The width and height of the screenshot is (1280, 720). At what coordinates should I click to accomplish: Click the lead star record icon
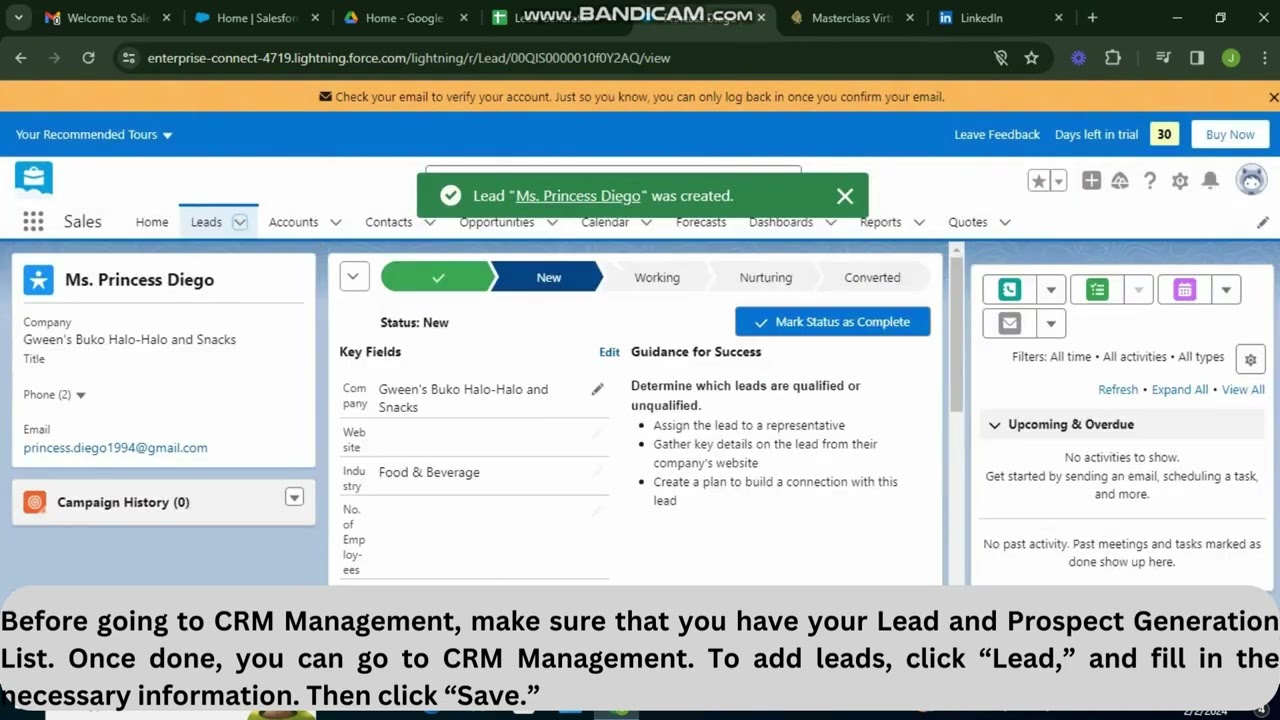click(39, 280)
